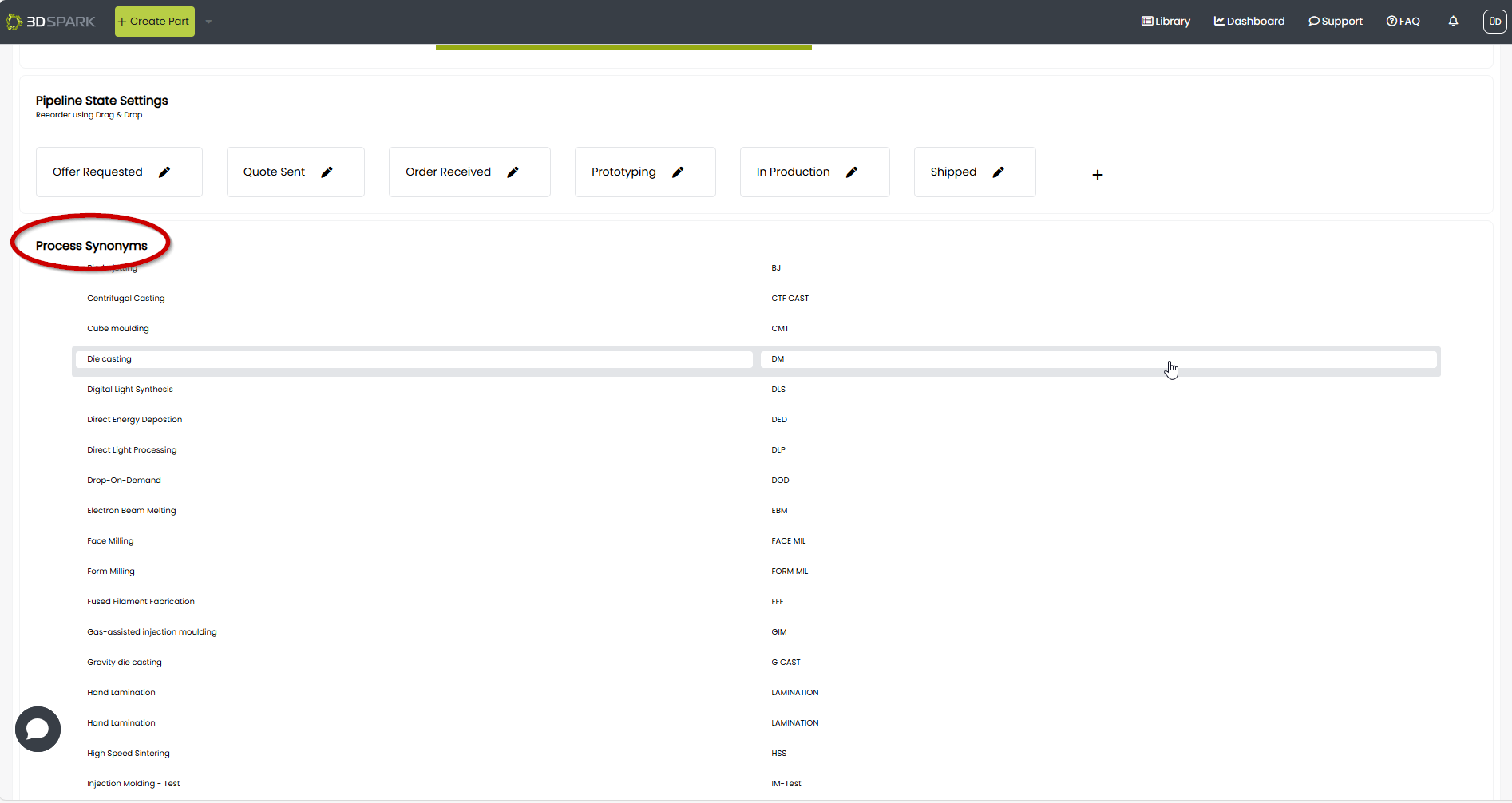Image resolution: width=1512 pixels, height=803 pixels.
Task: Click the 3D Spark logo
Action: [x=51, y=22]
